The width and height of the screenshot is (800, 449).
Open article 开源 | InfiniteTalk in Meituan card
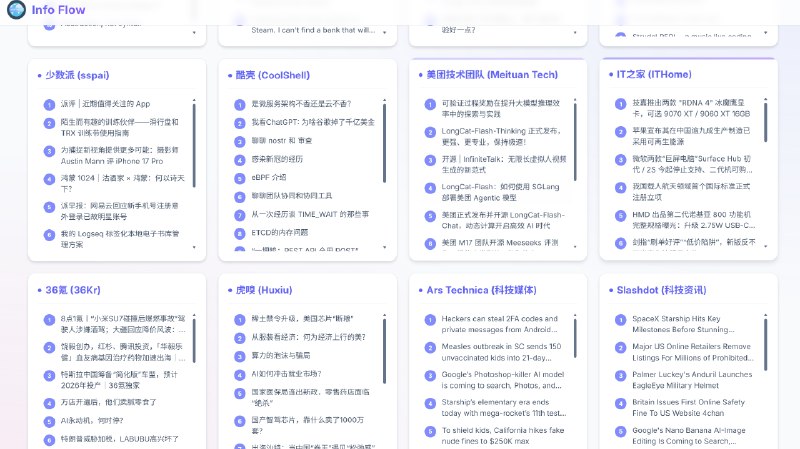click(504, 164)
